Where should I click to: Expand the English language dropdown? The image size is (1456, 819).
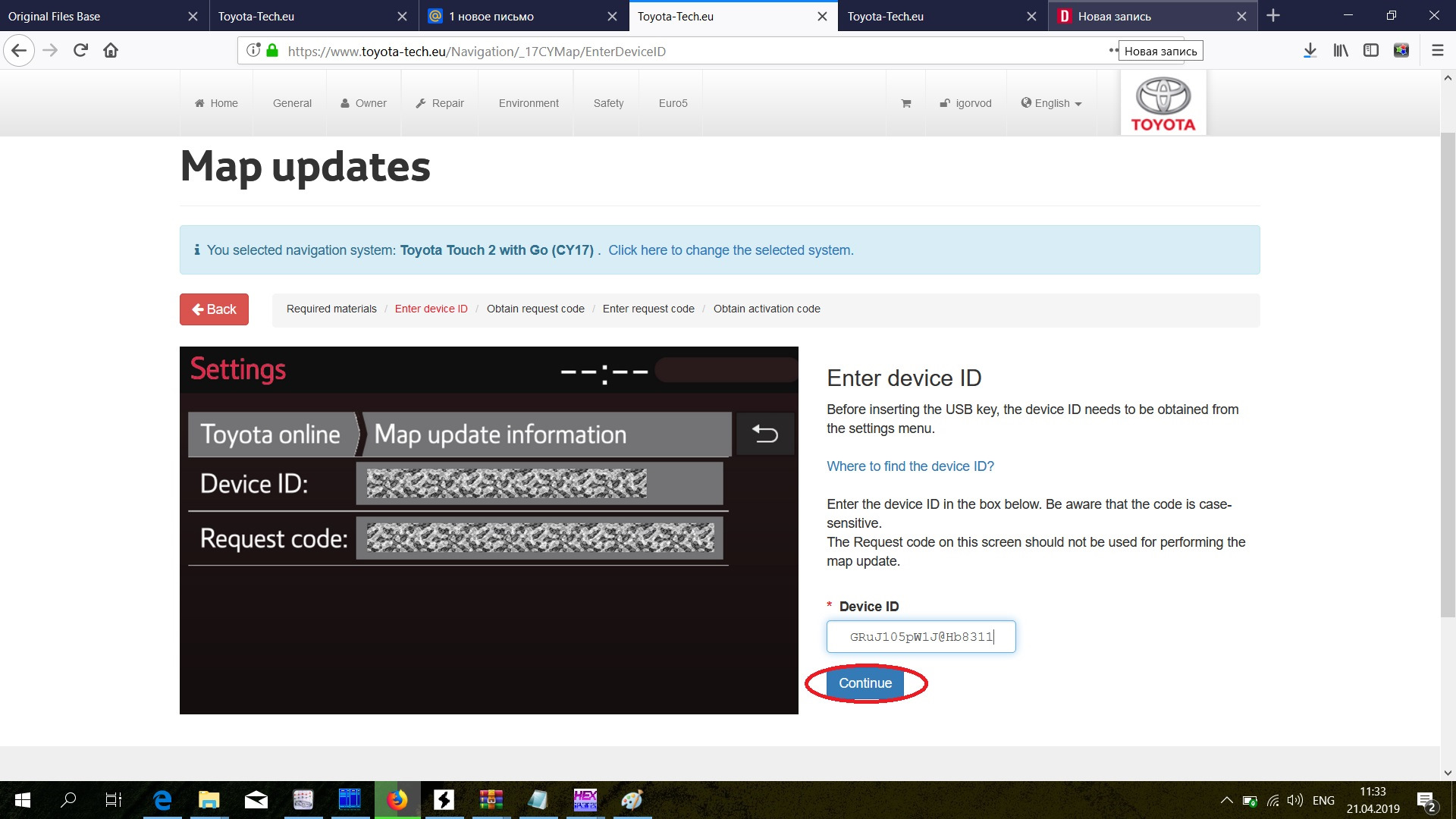click(x=1052, y=103)
